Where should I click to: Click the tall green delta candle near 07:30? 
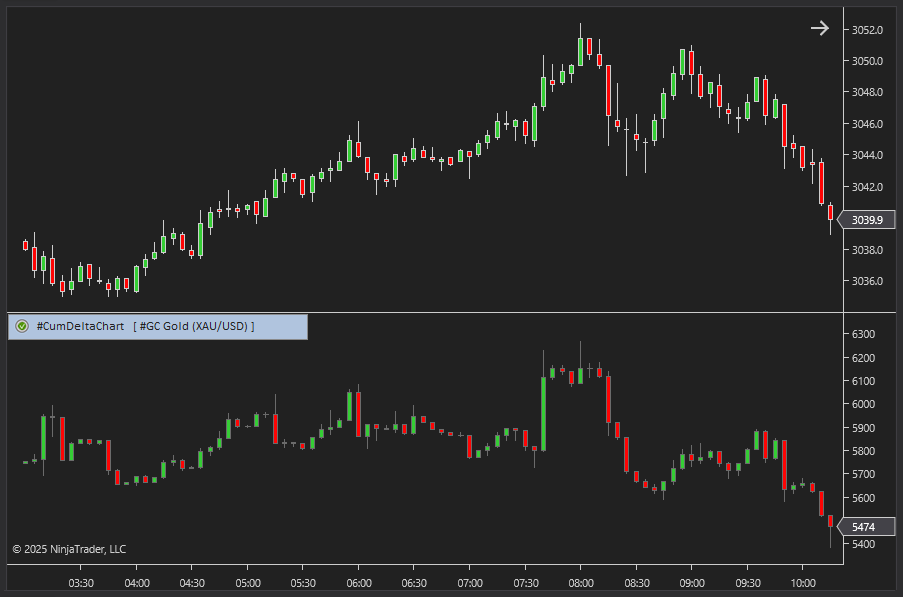pos(543,412)
